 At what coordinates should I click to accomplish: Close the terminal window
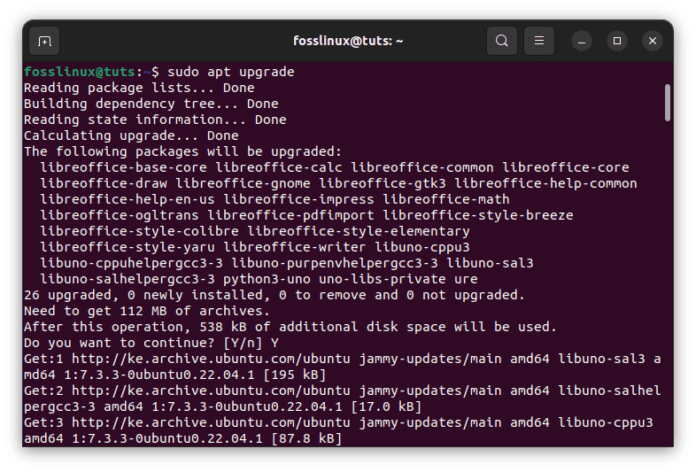(x=651, y=41)
